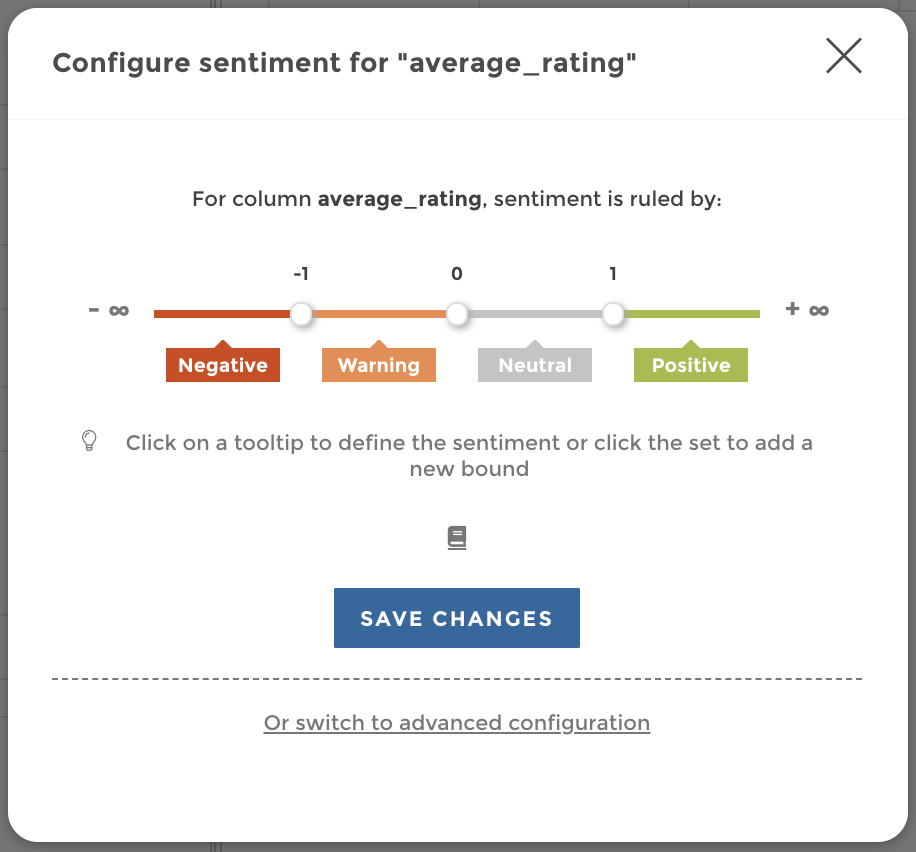Click the lightbulb hint icon
The width and height of the screenshot is (916, 852).
tap(89, 441)
